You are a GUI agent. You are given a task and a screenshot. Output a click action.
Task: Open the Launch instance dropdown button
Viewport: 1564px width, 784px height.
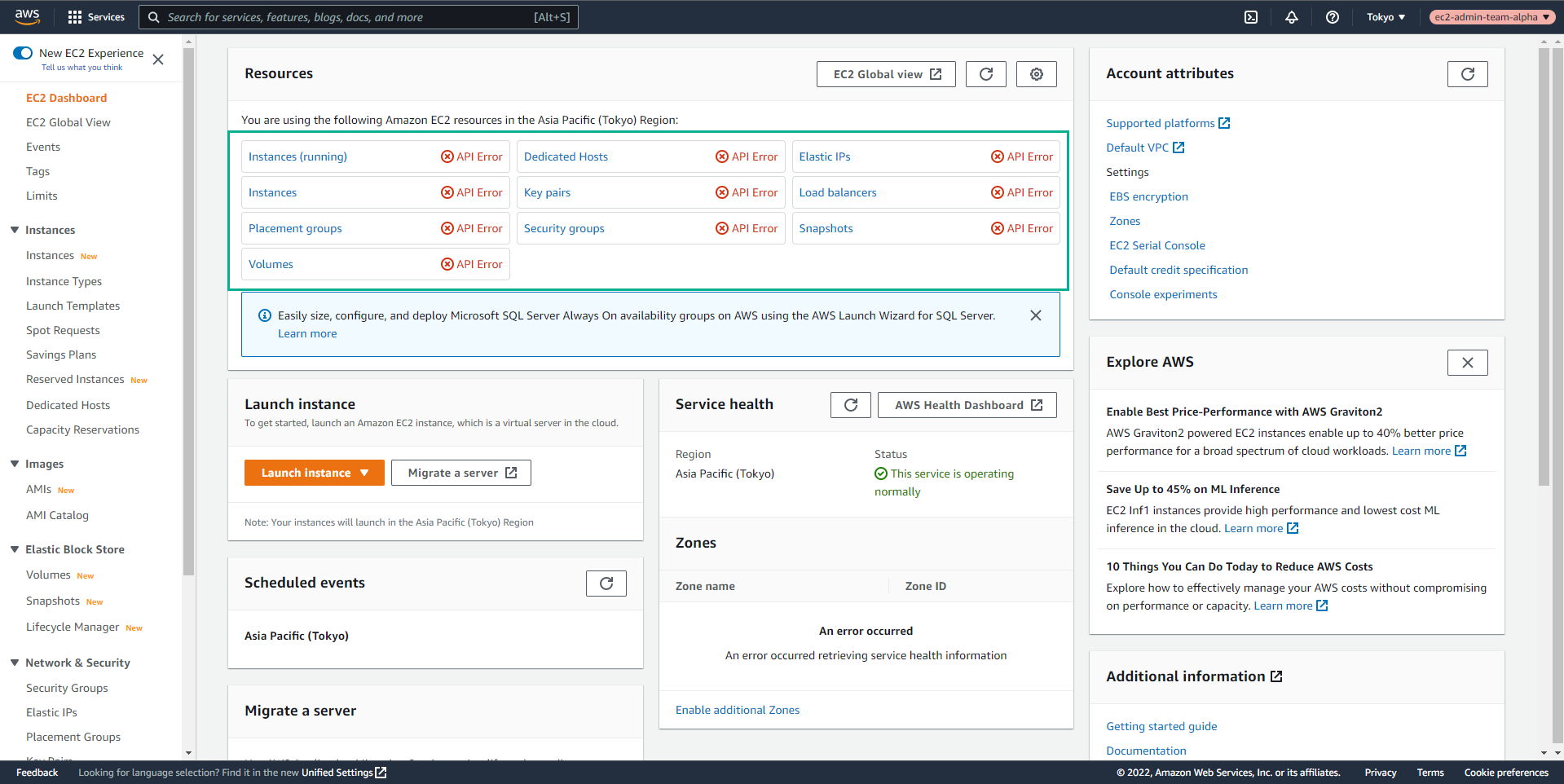pos(315,473)
